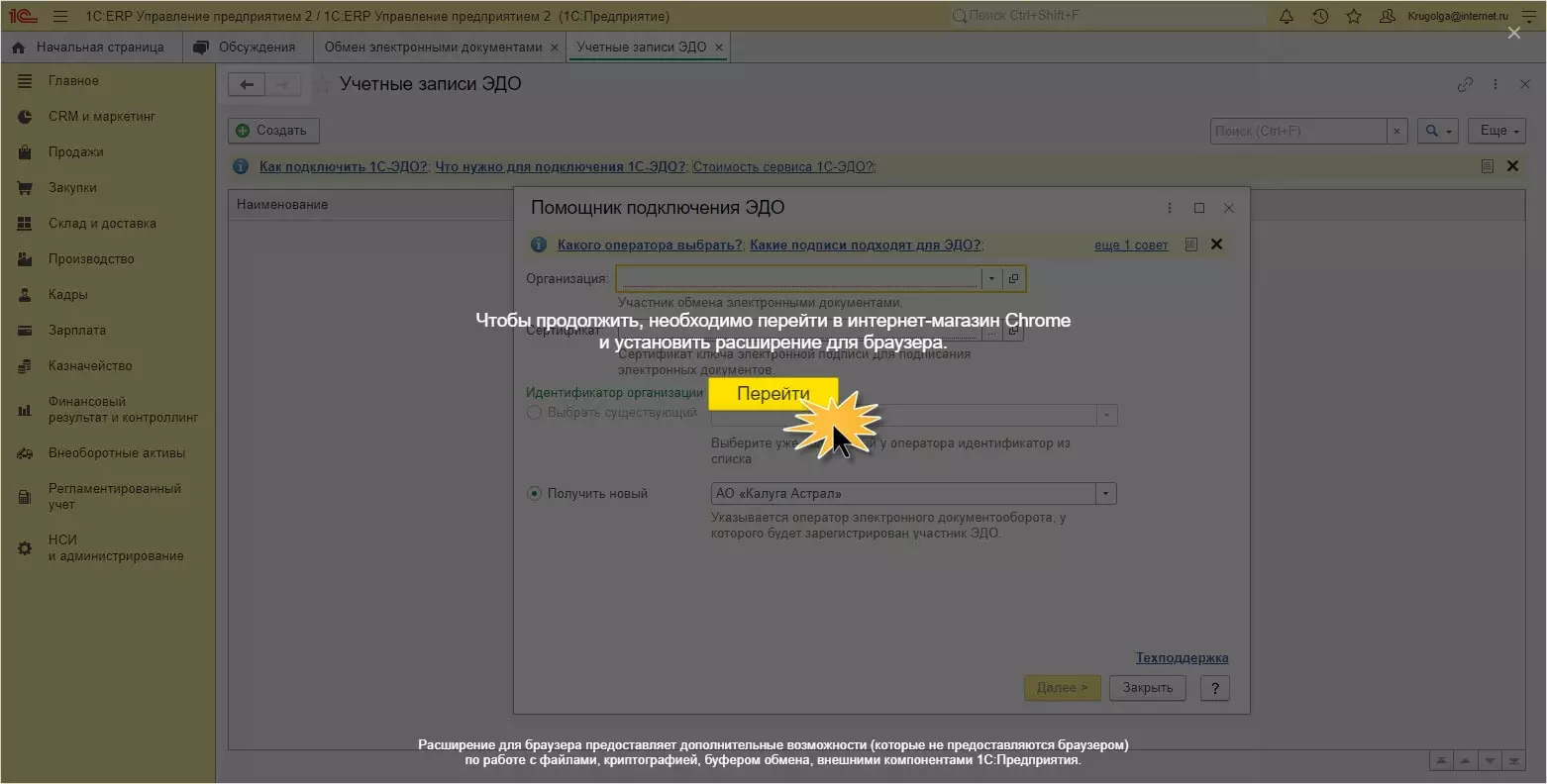Open the tips list icon in the 1С-ЭДО info bar
The height and width of the screenshot is (784, 1547).
[x=1487, y=166]
